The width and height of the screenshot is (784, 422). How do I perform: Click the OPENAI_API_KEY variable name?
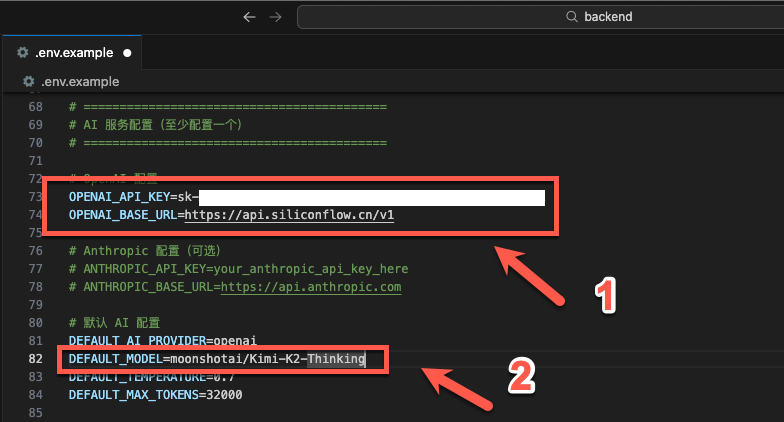[x=120, y=197]
